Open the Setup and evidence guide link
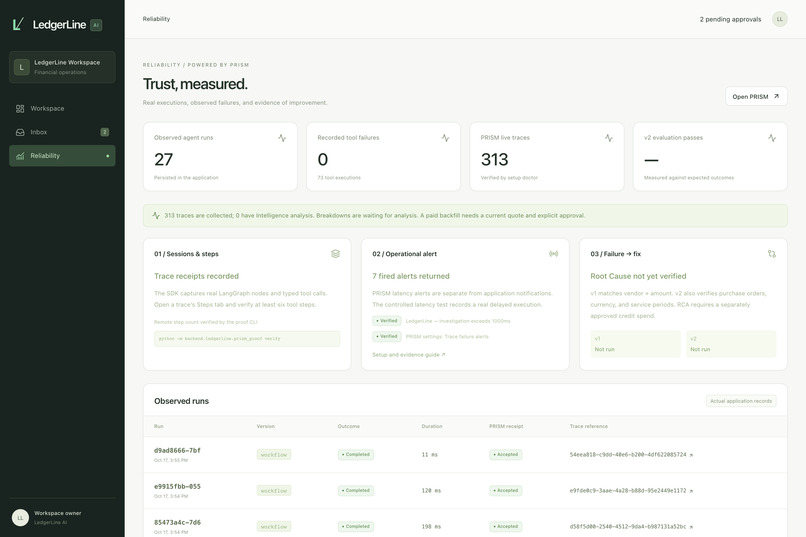 tap(409, 355)
